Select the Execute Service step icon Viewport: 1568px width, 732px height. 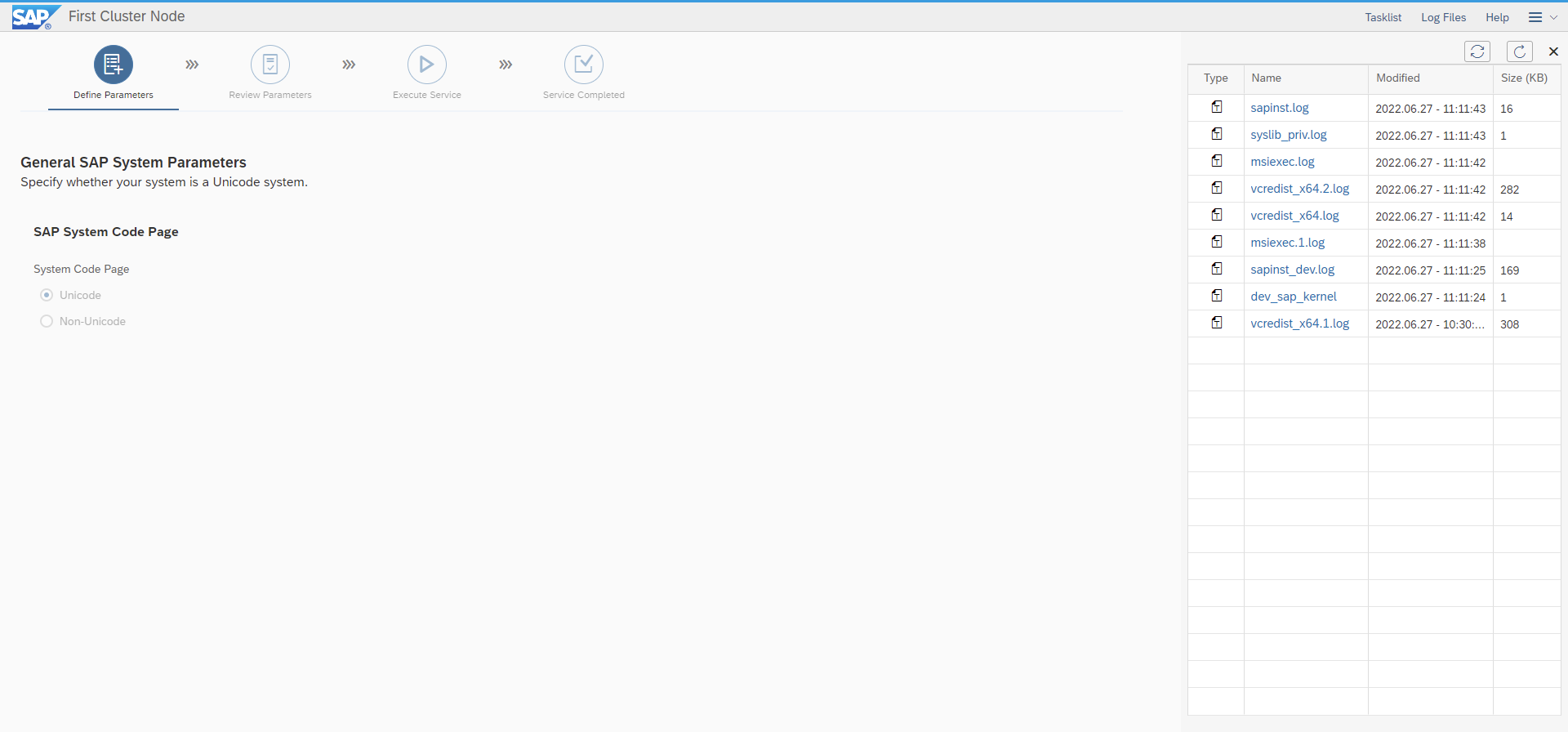click(x=427, y=65)
